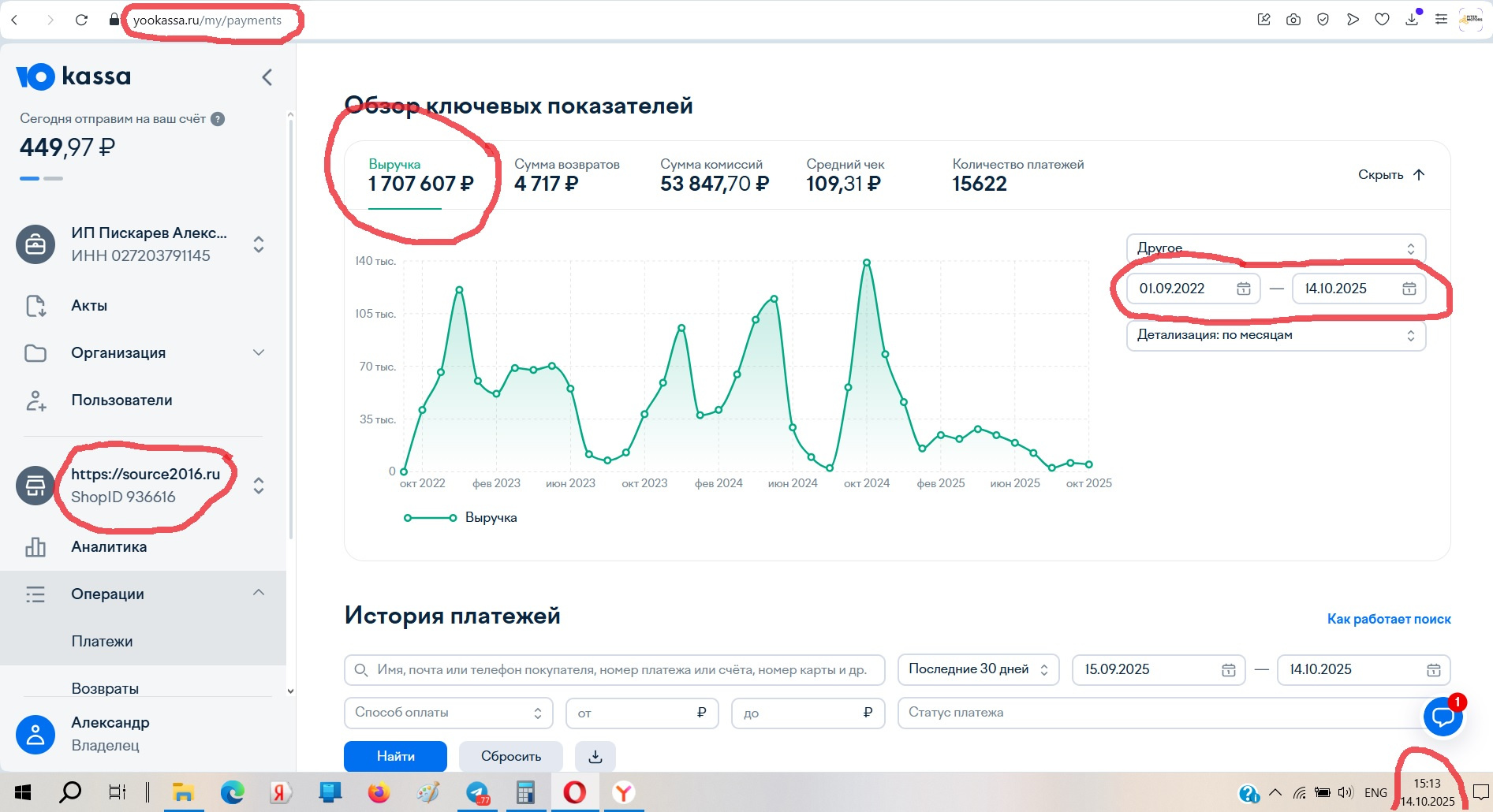Open Акты in the sidebar

pos(89,306)
